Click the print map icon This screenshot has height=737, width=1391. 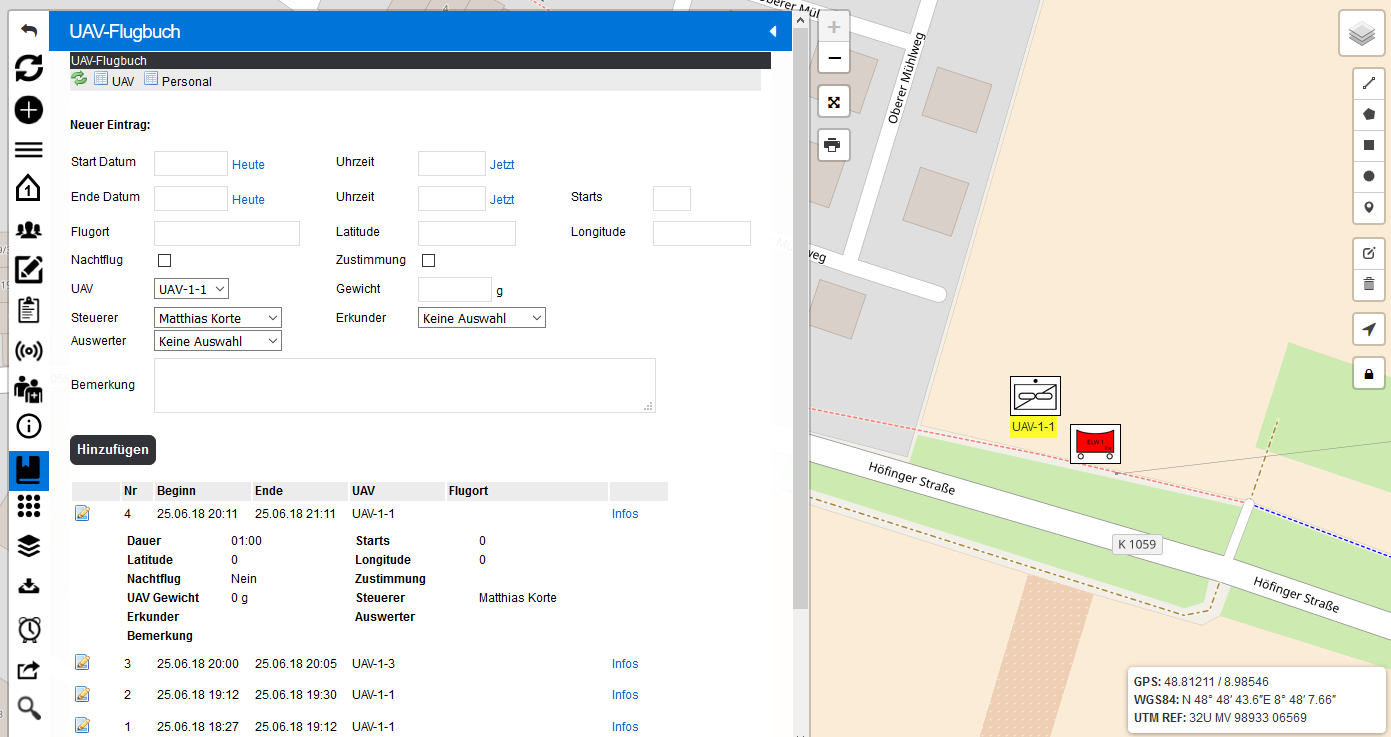pyautogui.click(x=833, y=145)
